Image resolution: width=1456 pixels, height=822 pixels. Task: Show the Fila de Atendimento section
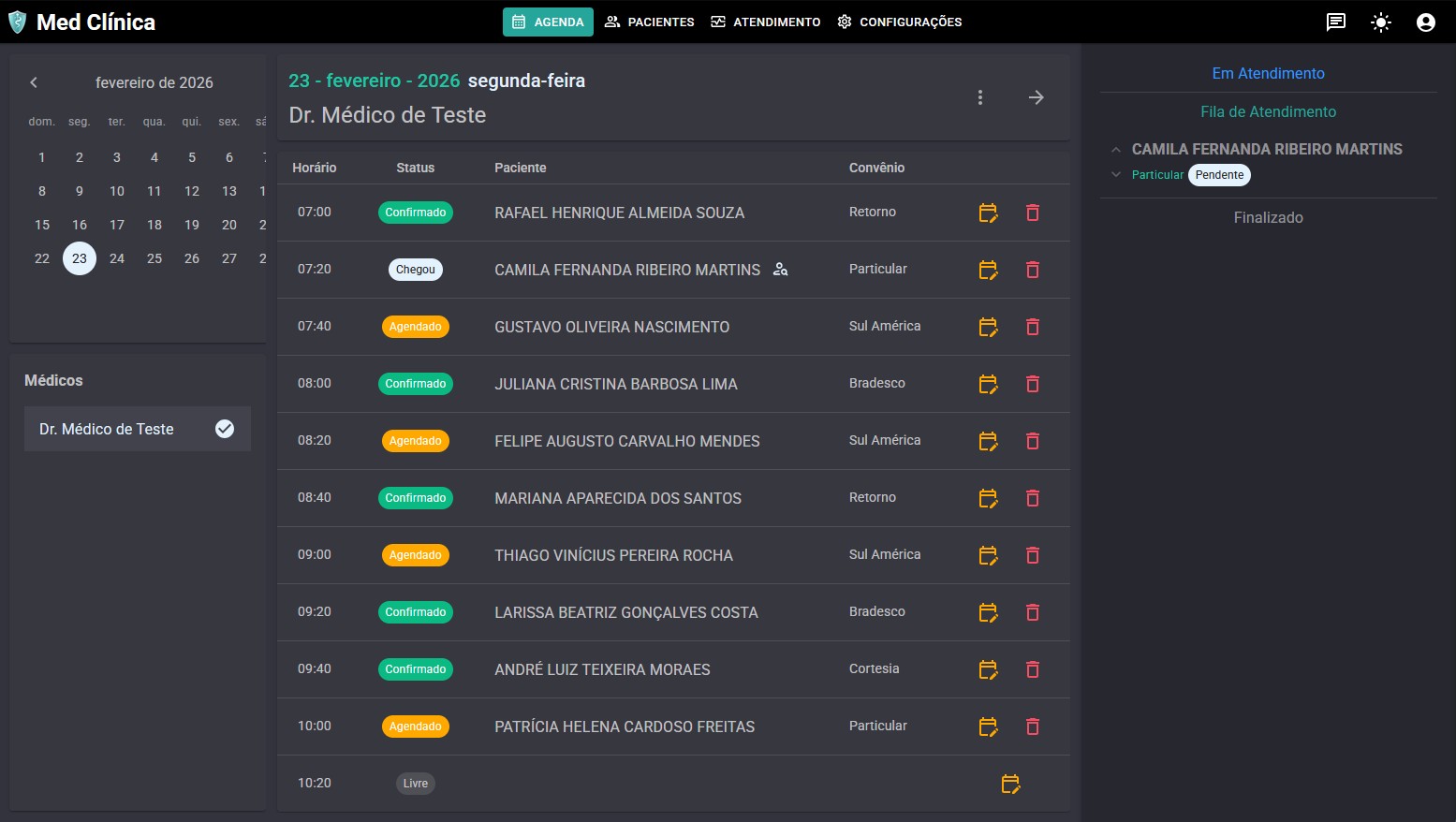(1268, 111)
